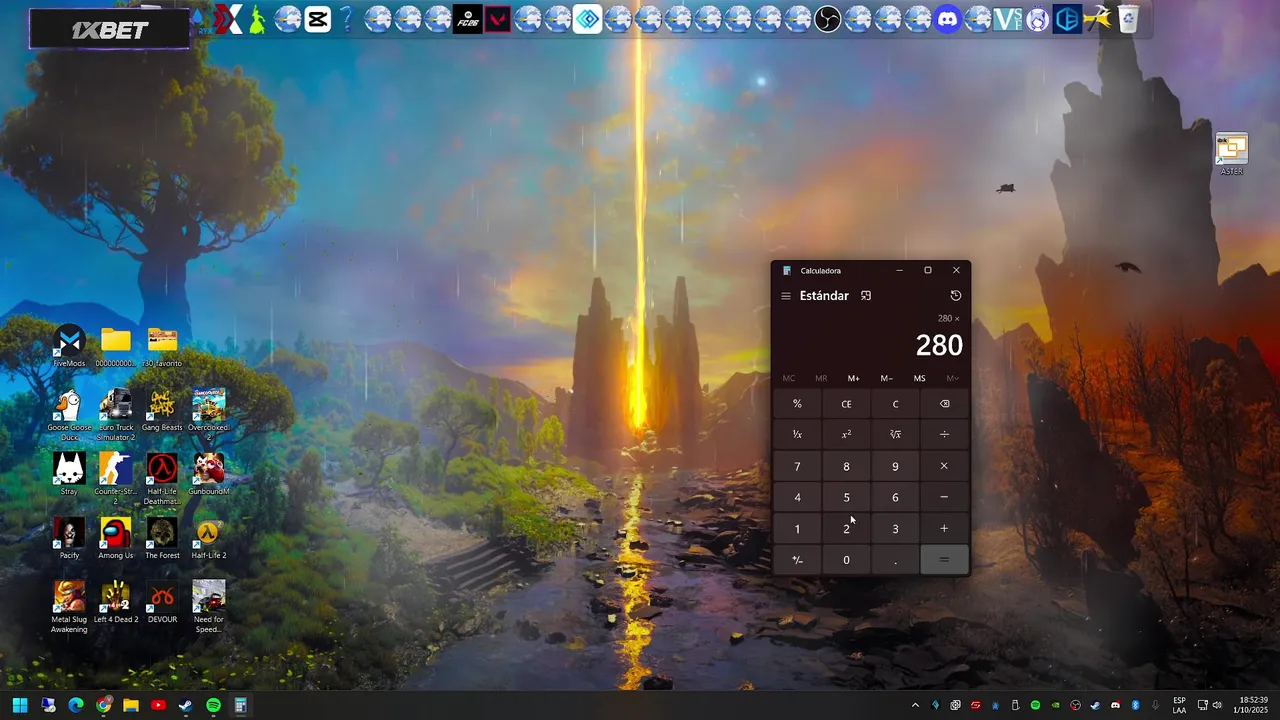Select Need for Speed desktop icon
The height and width of the screenshot is (720, 1280).
(x=208, y=607)
